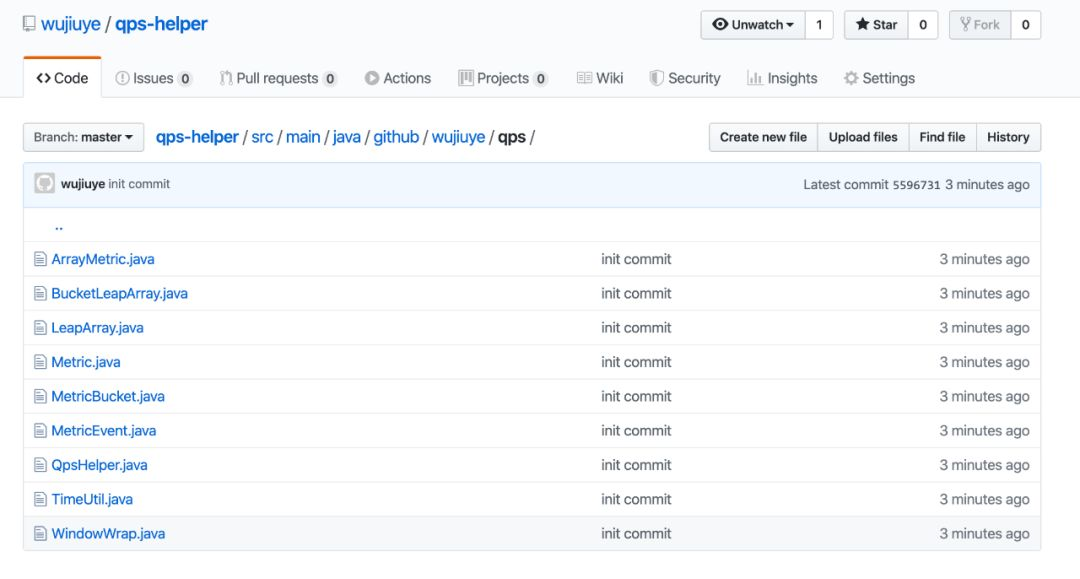Viewport: 1080px width, 579px height.
Task: Open the qps-helper repository title link
Action: pyautogui.click(x=161, y=24)
